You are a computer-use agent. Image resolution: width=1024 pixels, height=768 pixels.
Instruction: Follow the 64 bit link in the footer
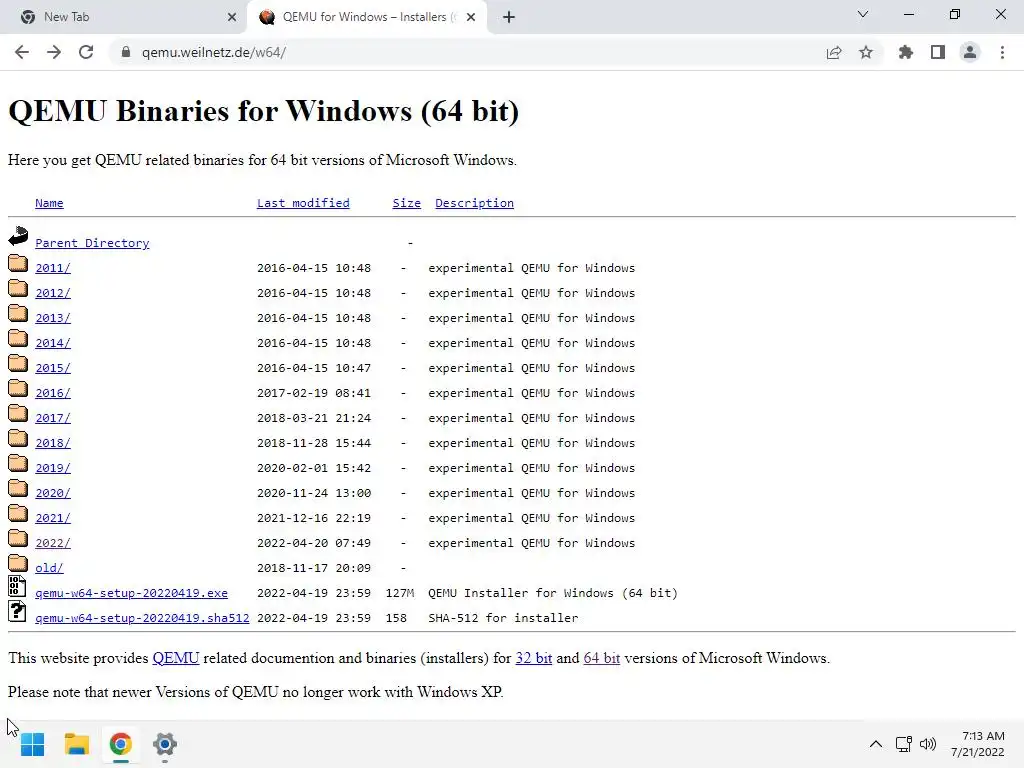(601, 658)
